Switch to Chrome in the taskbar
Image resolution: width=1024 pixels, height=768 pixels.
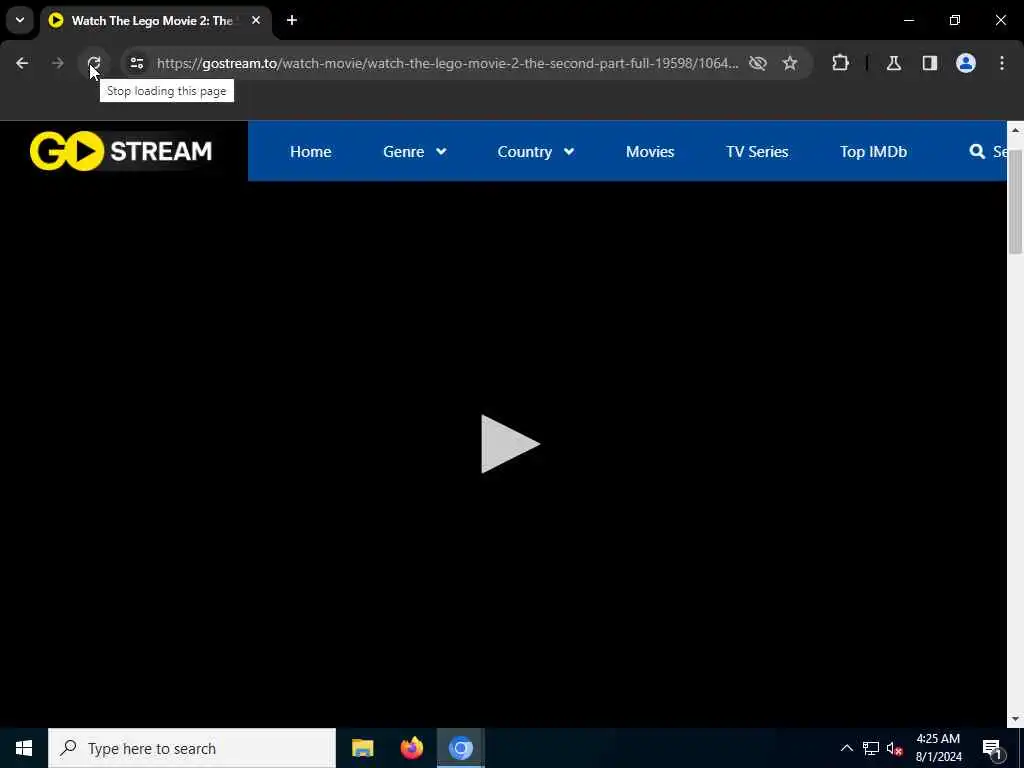pos(460,748)
